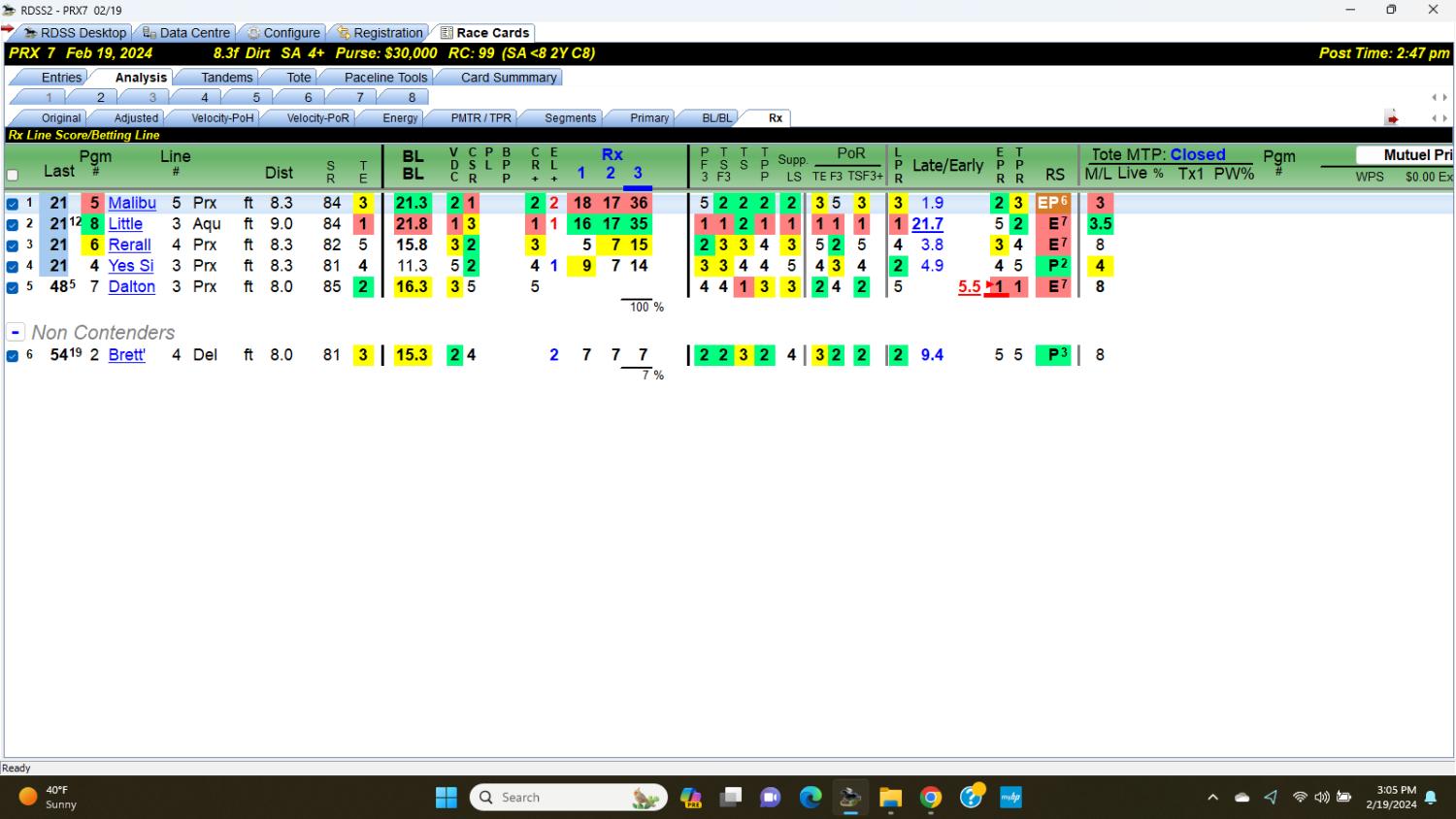Click the red arrow export icon
This screenshot has height=819, width=1456.
(x=1392, y=118)
